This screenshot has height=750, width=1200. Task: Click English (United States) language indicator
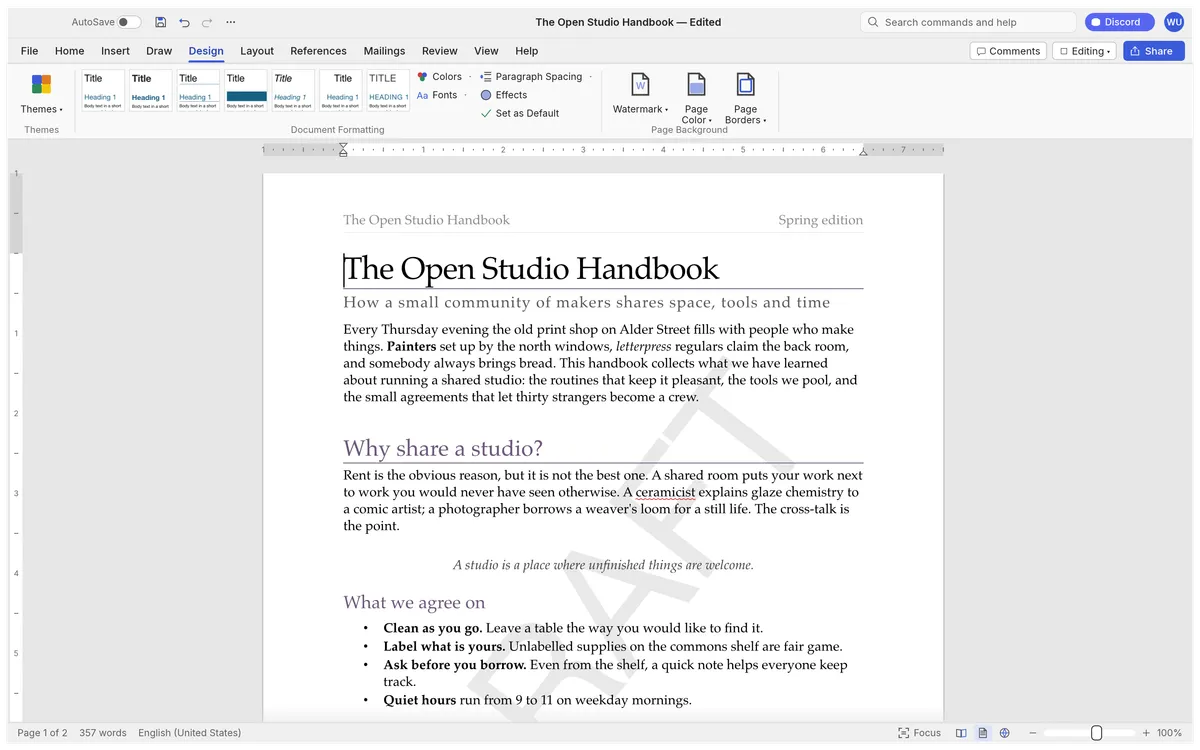[190, 733]
